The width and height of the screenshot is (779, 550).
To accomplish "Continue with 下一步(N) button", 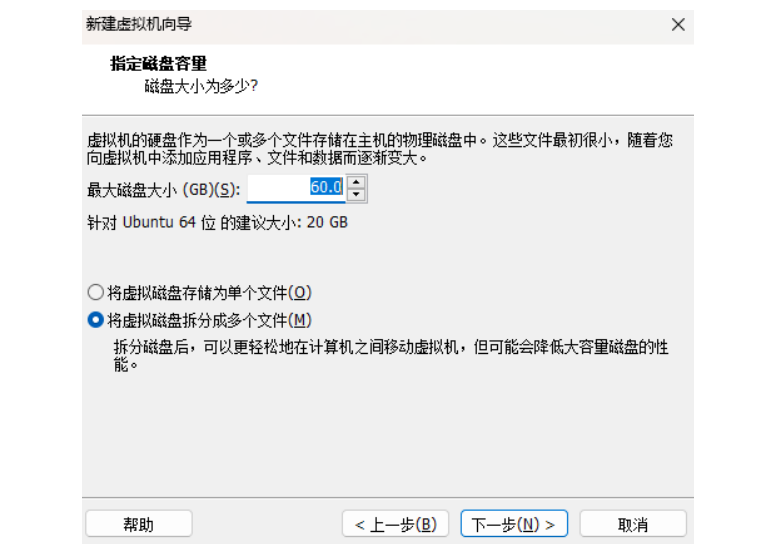I will [514, 524].
